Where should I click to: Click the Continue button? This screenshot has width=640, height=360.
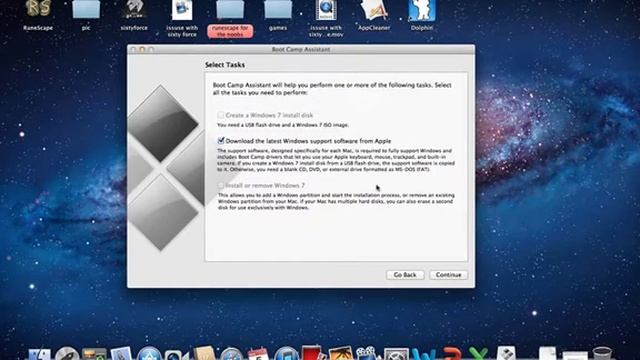pyautogui.click(x=448, y=275)
